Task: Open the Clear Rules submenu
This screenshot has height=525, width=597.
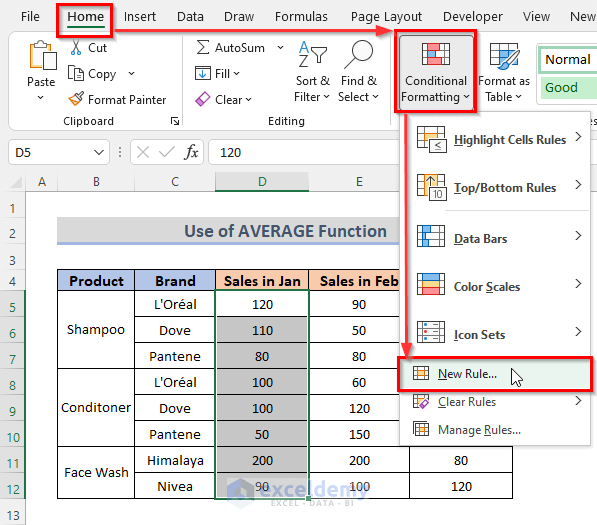Action: (x=495, y=402)
